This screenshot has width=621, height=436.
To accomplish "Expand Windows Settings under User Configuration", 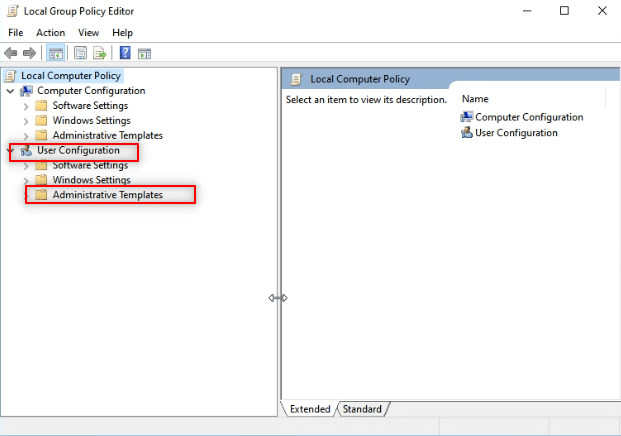I will (26, 181).
